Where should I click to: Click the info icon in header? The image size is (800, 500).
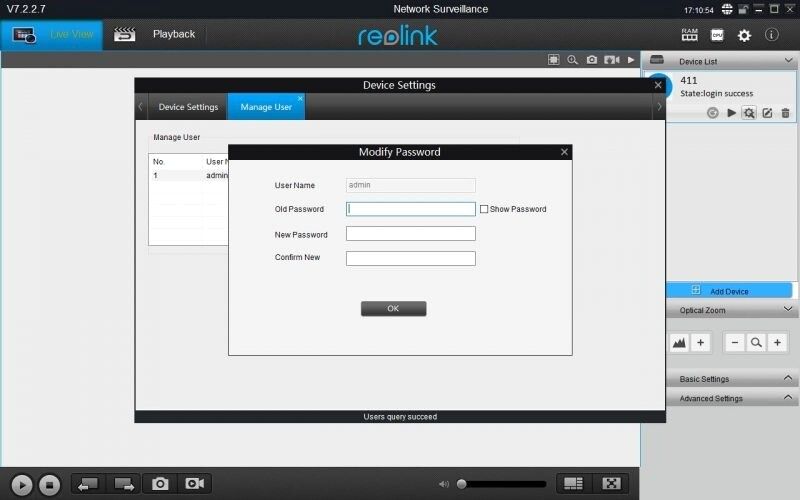click(772, 35)
